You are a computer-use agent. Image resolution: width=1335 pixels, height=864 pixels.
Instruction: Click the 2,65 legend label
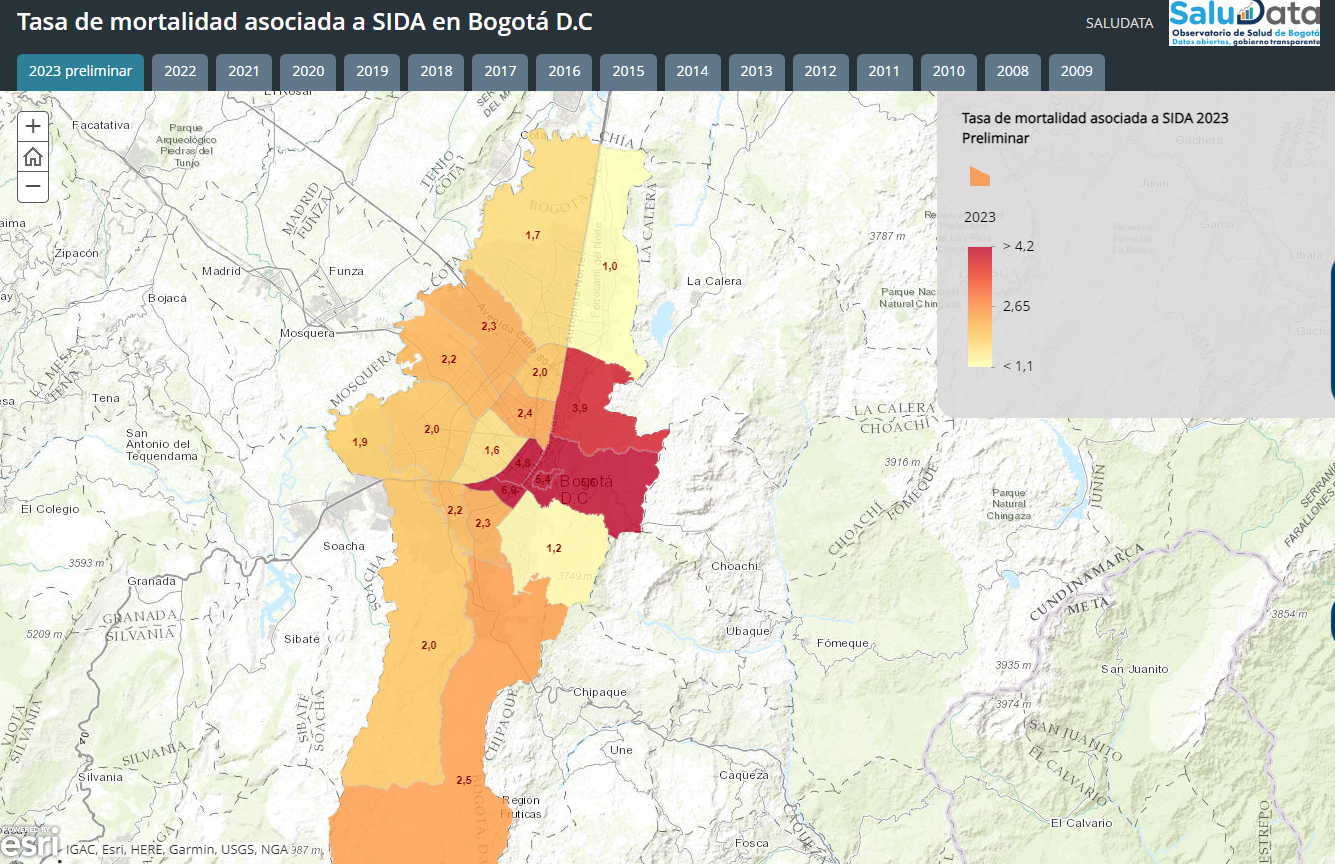[x=1016, y=306]
